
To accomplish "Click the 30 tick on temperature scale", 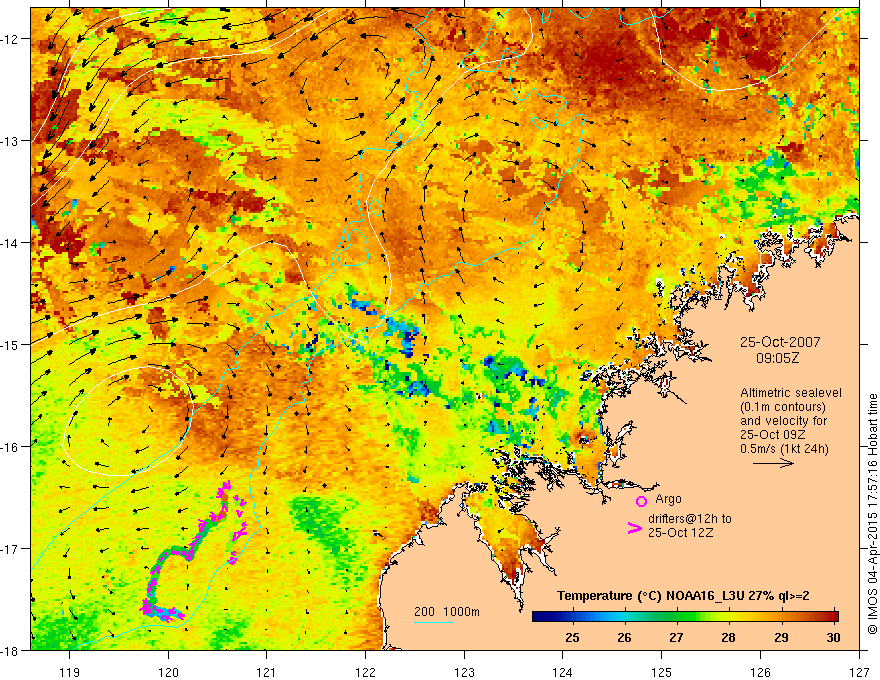I will coord(833,637).
